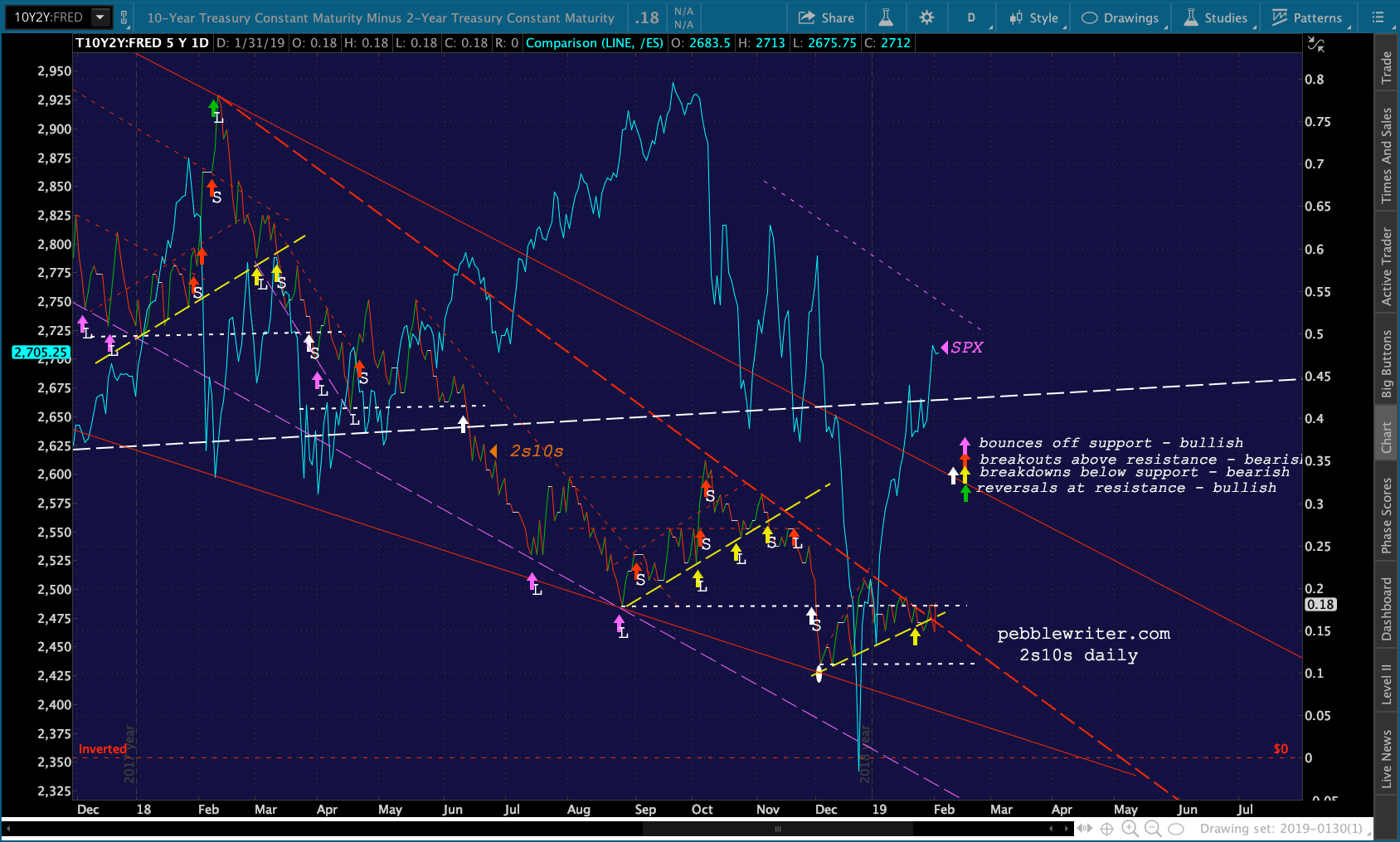This screenshot has height=842, width=1400.
Task: Click the pebblewriter.com text annotation
Action: [x=1083, y=634]
